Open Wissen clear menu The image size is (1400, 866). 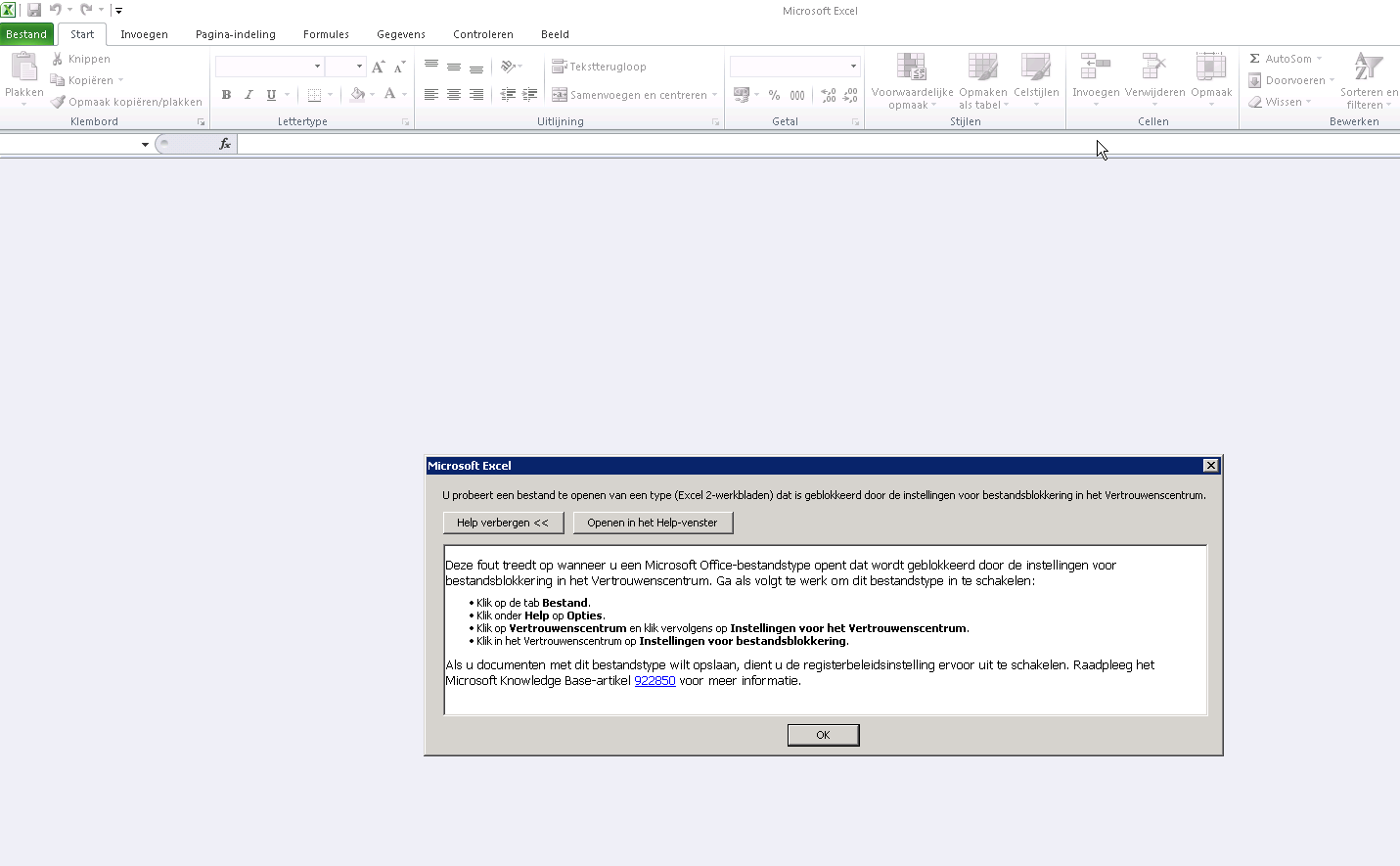click(1278, 102)
